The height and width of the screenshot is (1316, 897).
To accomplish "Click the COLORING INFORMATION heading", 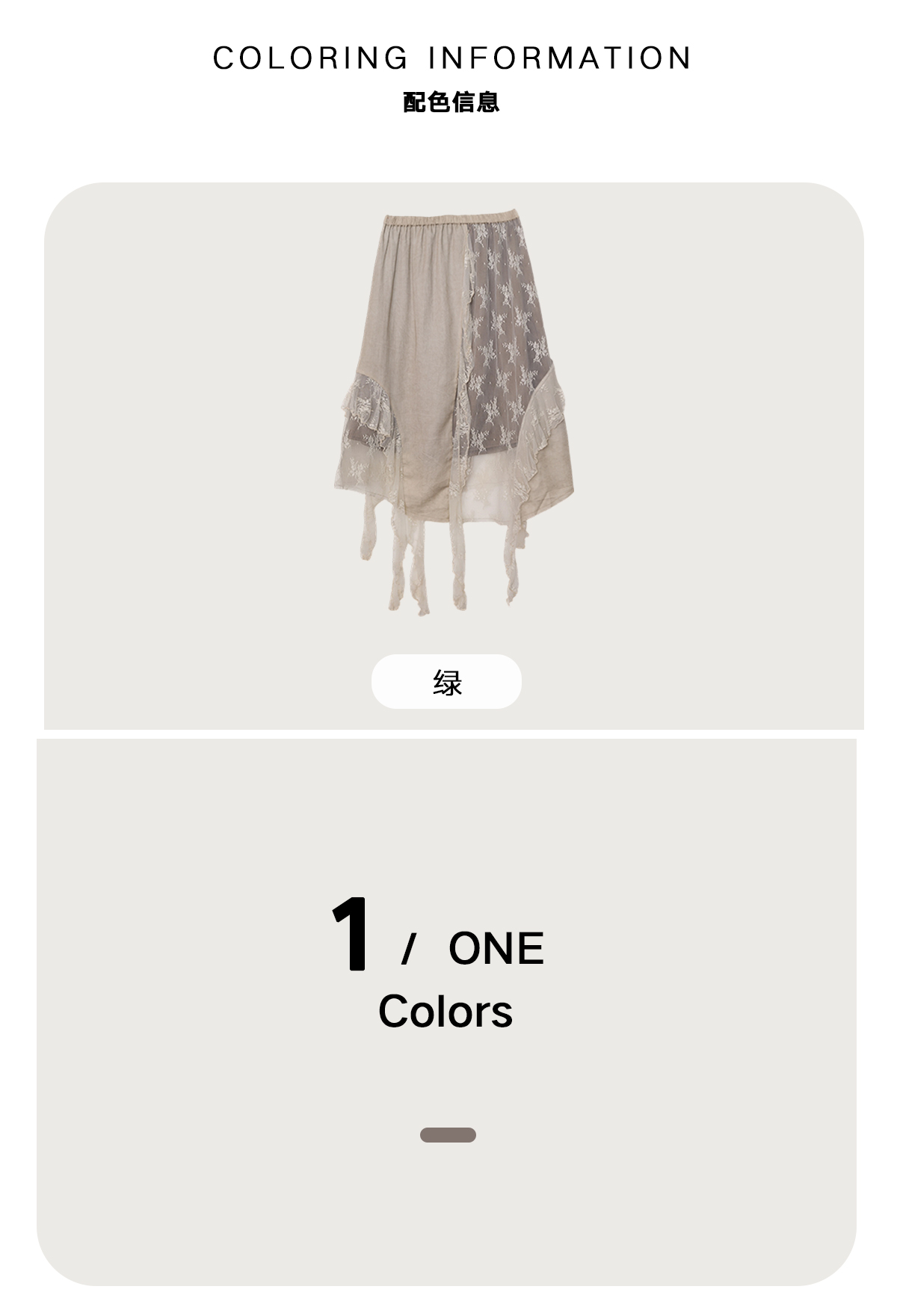I will [x=452, y=58].
